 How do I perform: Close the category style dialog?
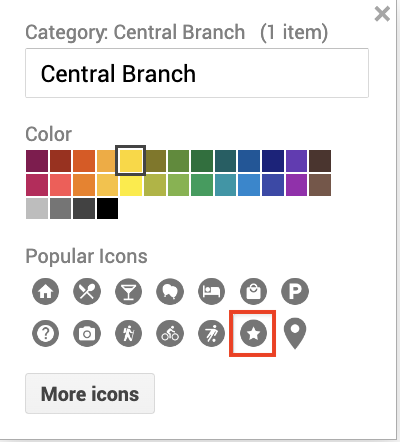(x=382, y=14)
